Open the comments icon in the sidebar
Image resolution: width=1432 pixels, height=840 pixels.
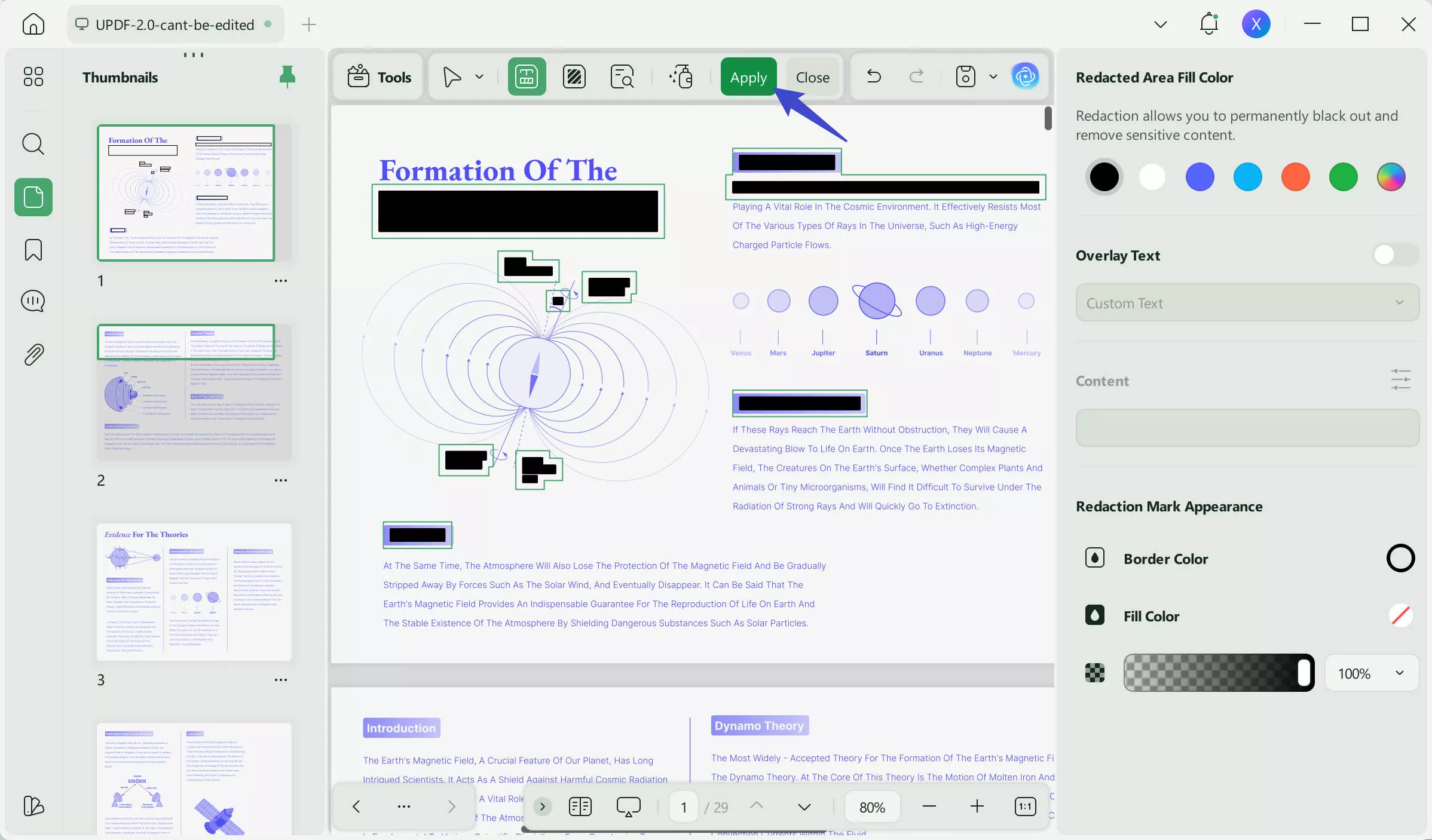pos(33,301)
